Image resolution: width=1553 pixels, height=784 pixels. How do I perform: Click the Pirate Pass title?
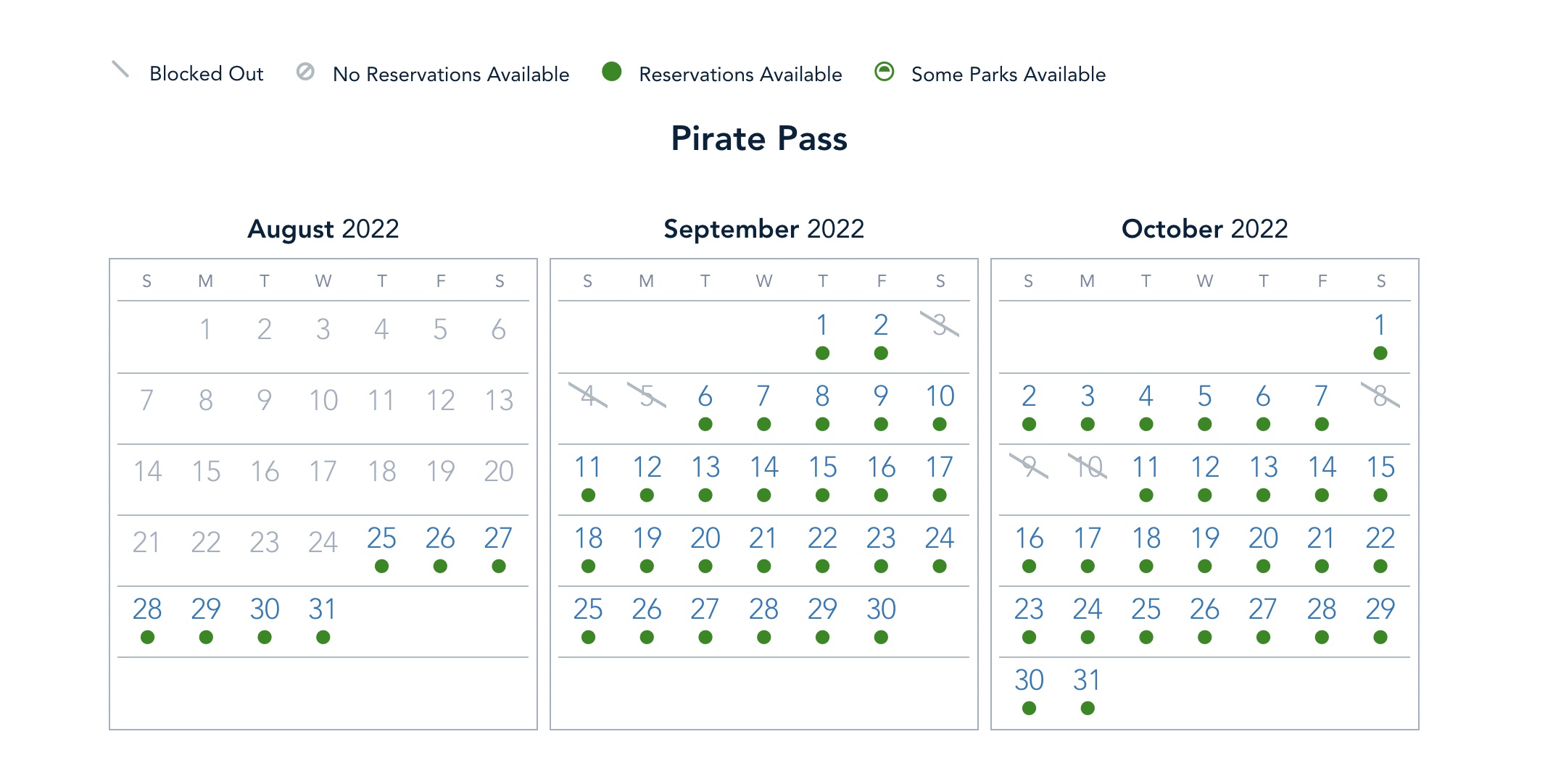pyautogui.click(x=759, y=138)
